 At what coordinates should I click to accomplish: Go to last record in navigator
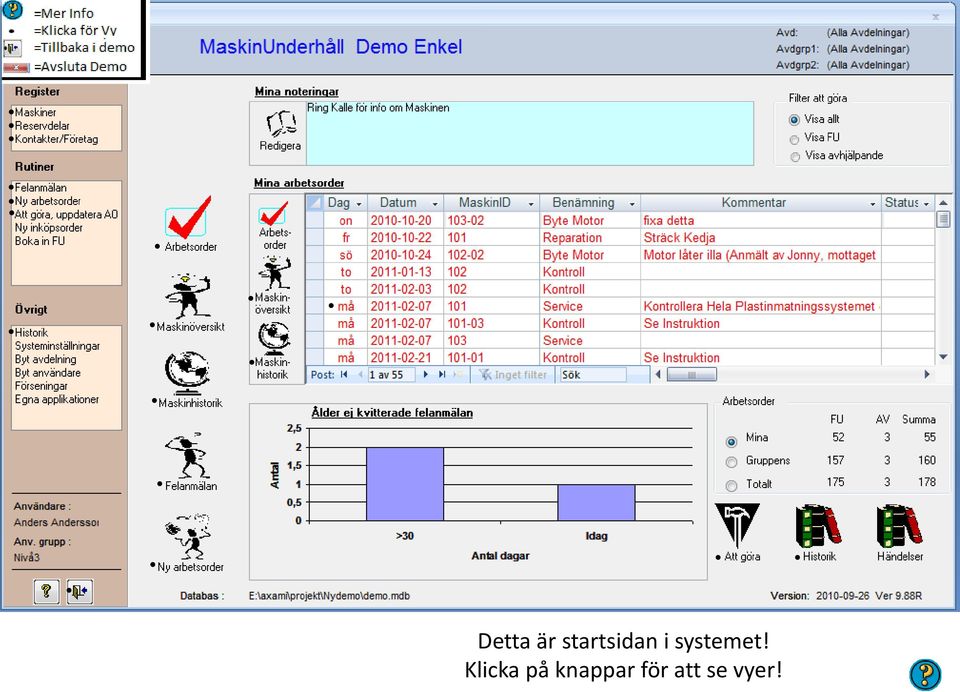click(x=441, y=374)
